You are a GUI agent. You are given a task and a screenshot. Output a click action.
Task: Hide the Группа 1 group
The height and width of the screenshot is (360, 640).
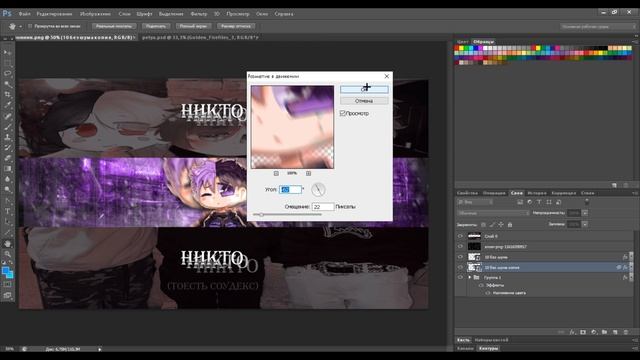(460, 278)
